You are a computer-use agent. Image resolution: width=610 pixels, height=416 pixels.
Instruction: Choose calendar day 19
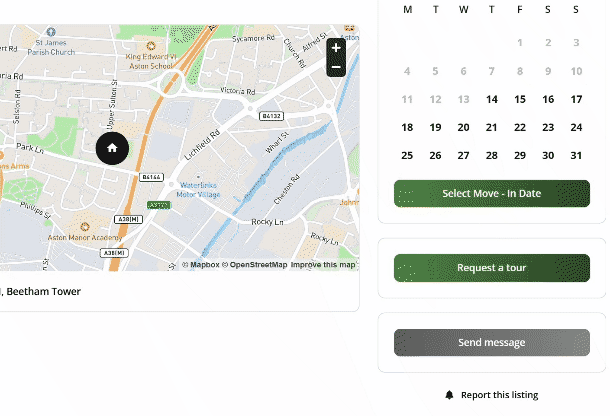(x=435, y=127)
